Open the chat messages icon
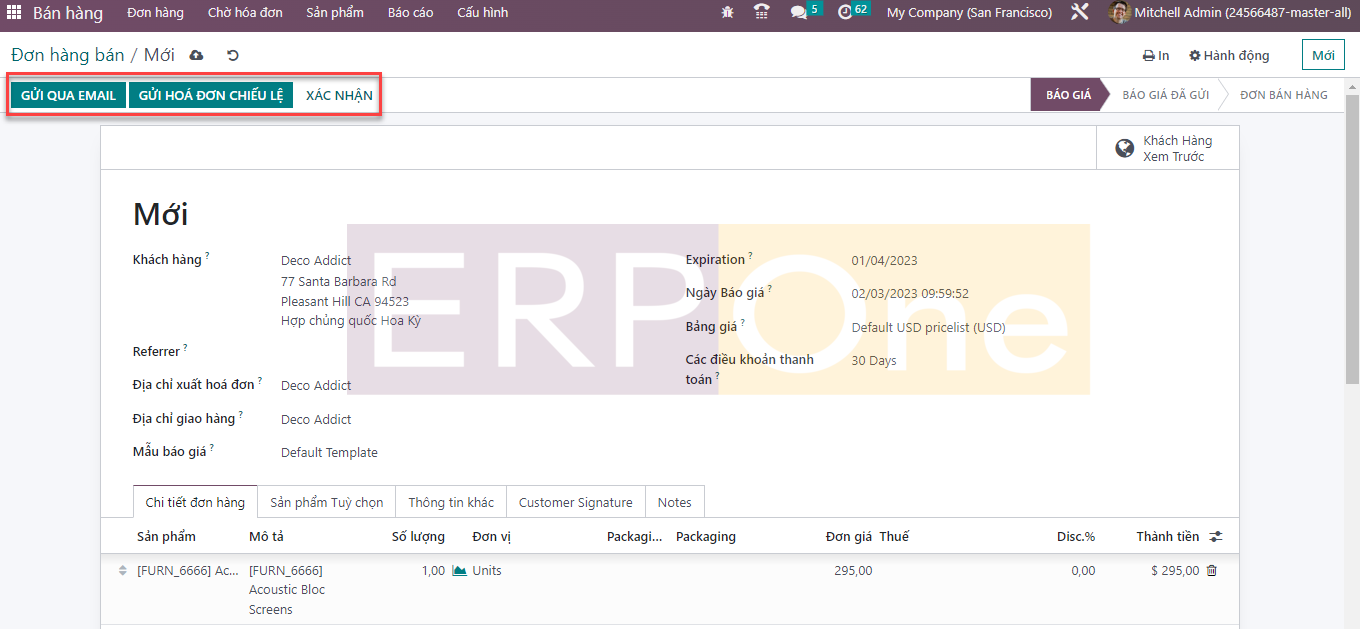Screen dimensions: 1360x629 tap(799, 13)
